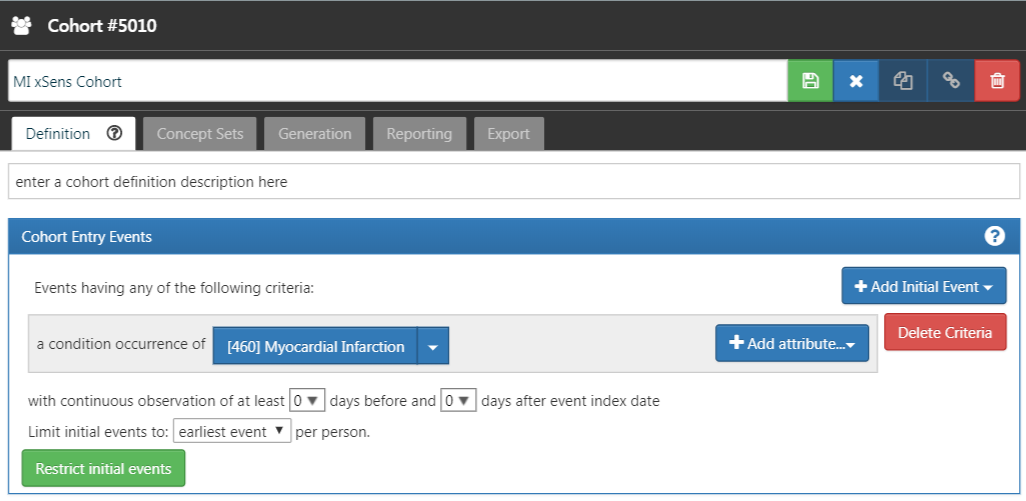The height and width of the screenshot is (501, 1026).
Task: Expand the Add attribute menu
Action: [x=792, y=343]
